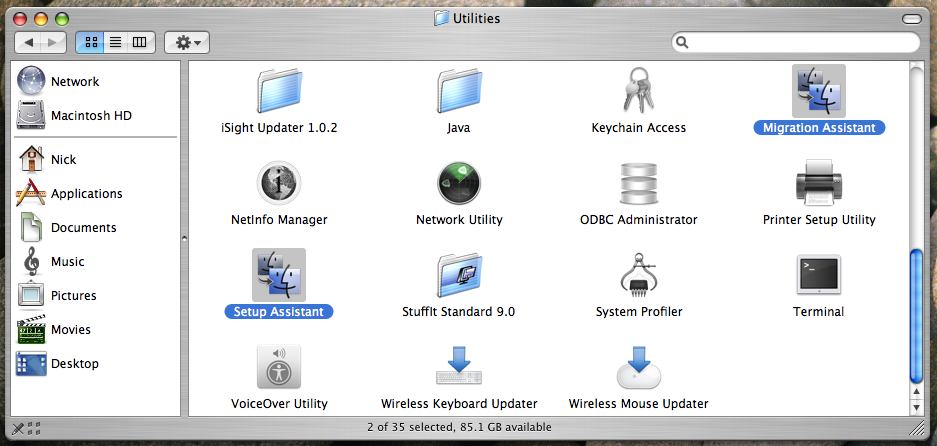The height and width of the screenshot is (446, 937).
Task: Click the ODBC Administrator label
Action: tap(639, 219)
